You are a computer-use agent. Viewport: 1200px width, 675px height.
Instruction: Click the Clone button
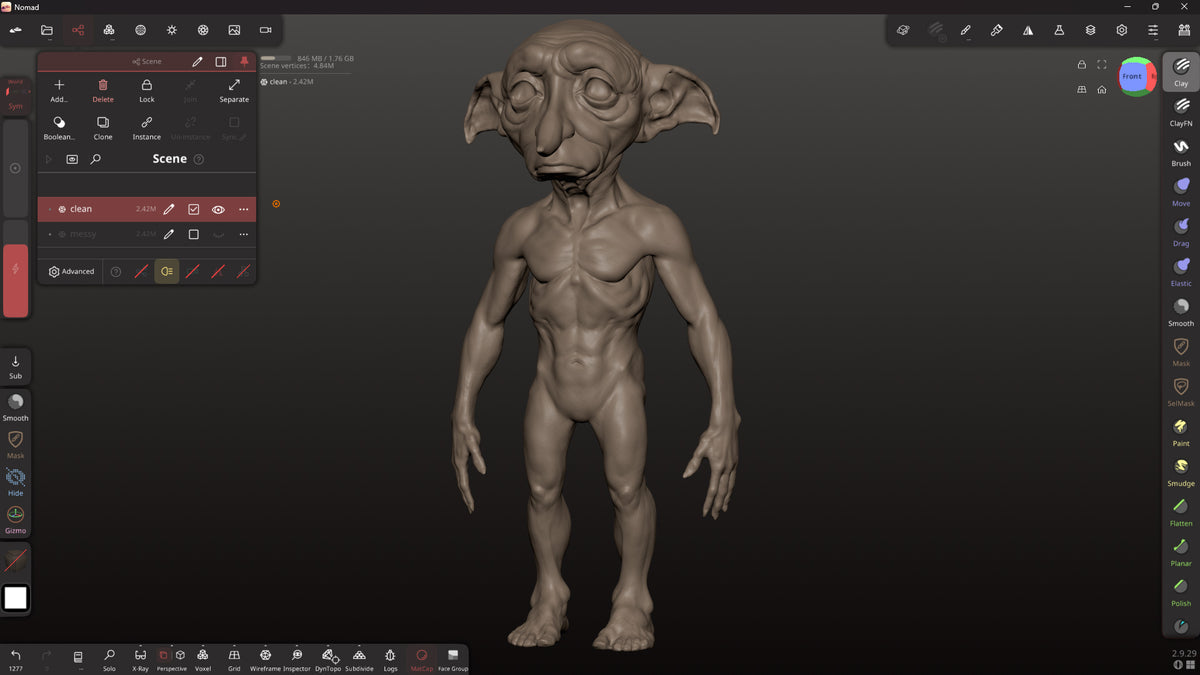coord(103,127)
